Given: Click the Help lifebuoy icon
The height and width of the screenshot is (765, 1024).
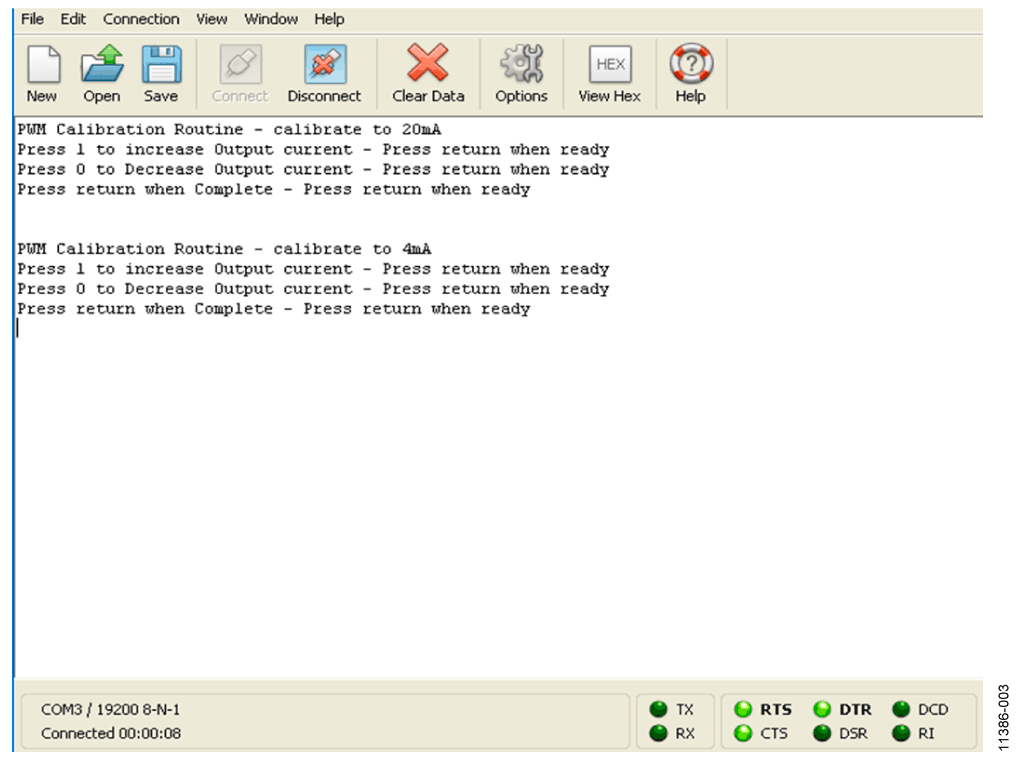Looking at the screenshot, I should pyautogui.click(x=691, y=63).
